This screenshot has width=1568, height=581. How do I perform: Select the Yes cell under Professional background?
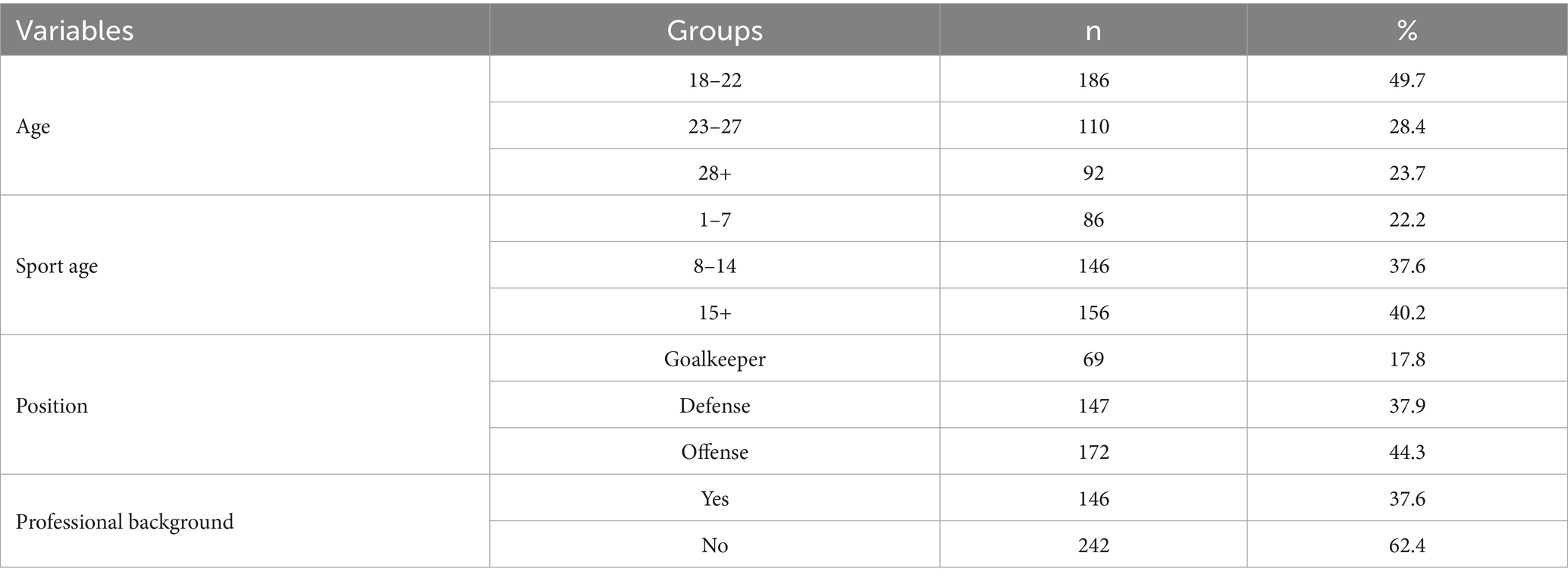714,498
